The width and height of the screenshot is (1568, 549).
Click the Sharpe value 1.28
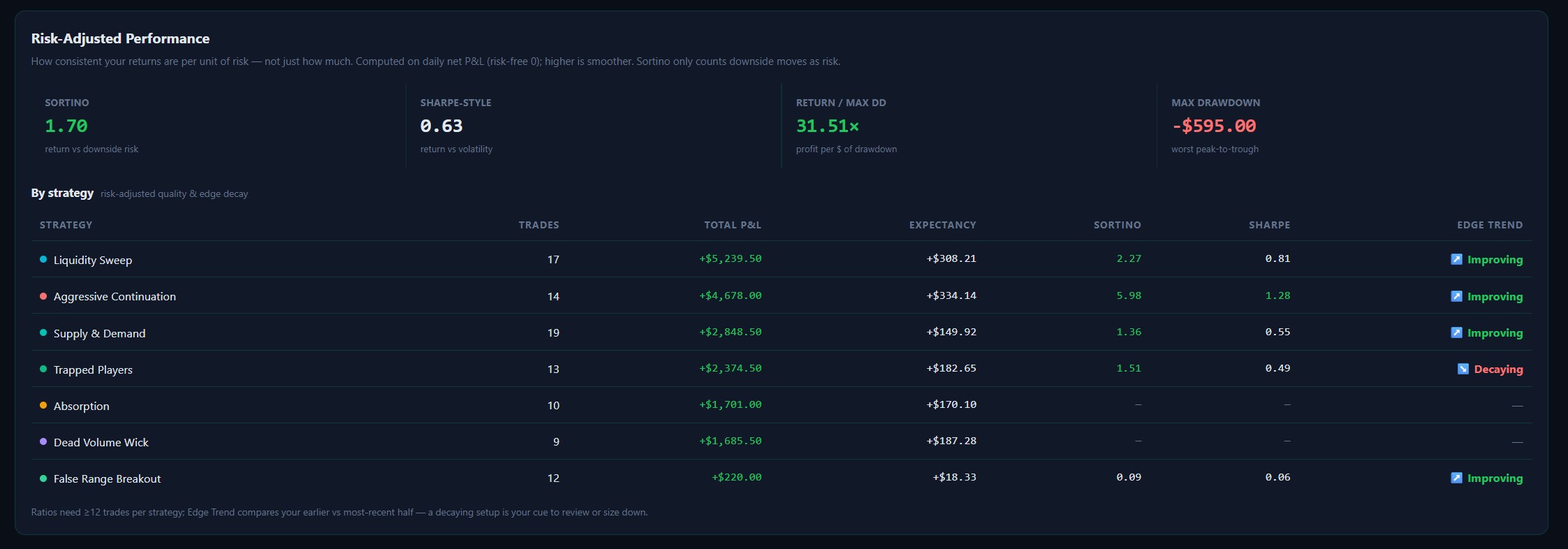click(x=1277, y=295)
